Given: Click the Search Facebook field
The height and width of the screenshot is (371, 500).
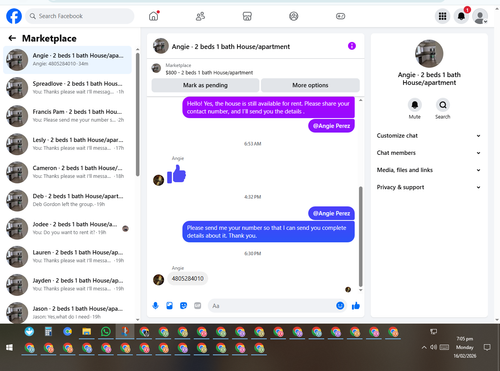Looking at the screenshot, I should point(80,16).
